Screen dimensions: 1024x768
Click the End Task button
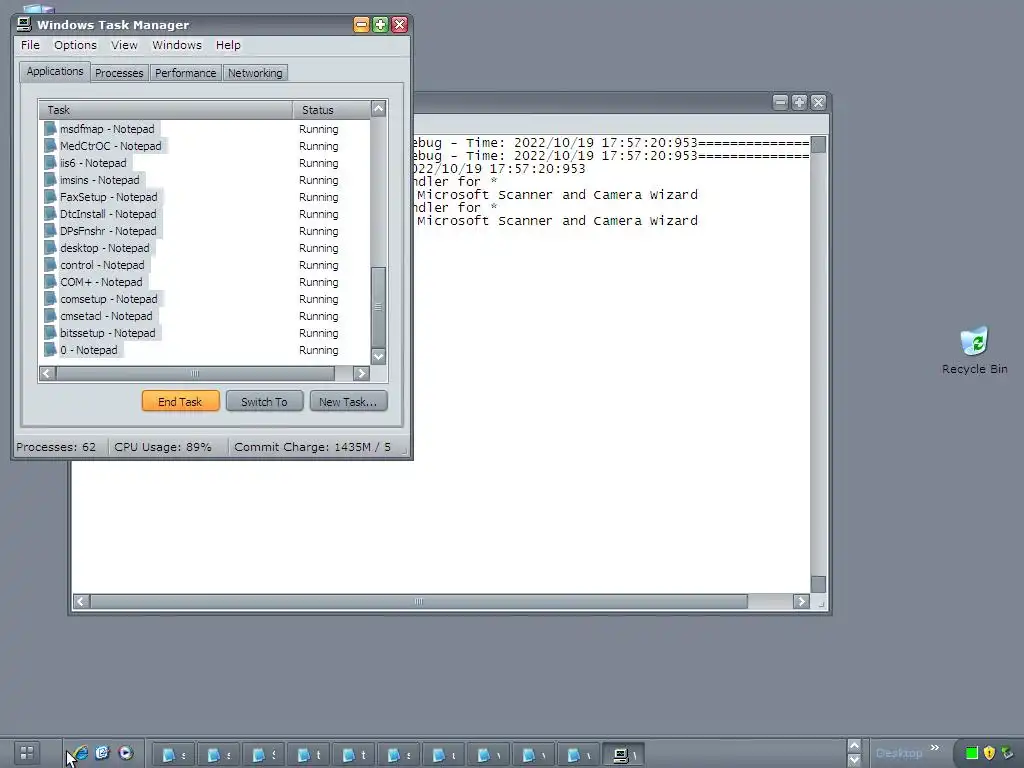click(180, 402)
